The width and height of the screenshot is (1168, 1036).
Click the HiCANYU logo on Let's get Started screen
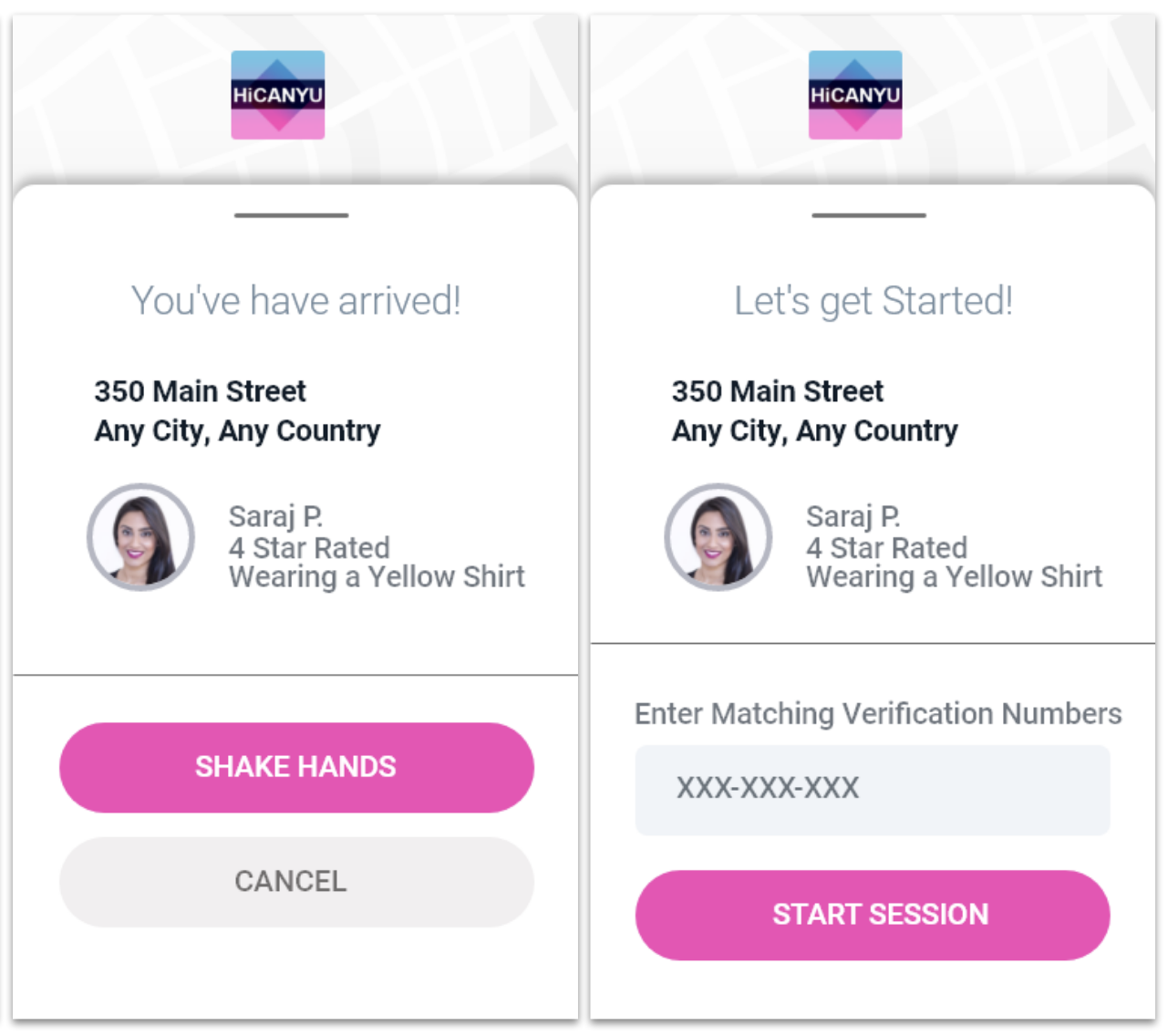tap(855, 95)
